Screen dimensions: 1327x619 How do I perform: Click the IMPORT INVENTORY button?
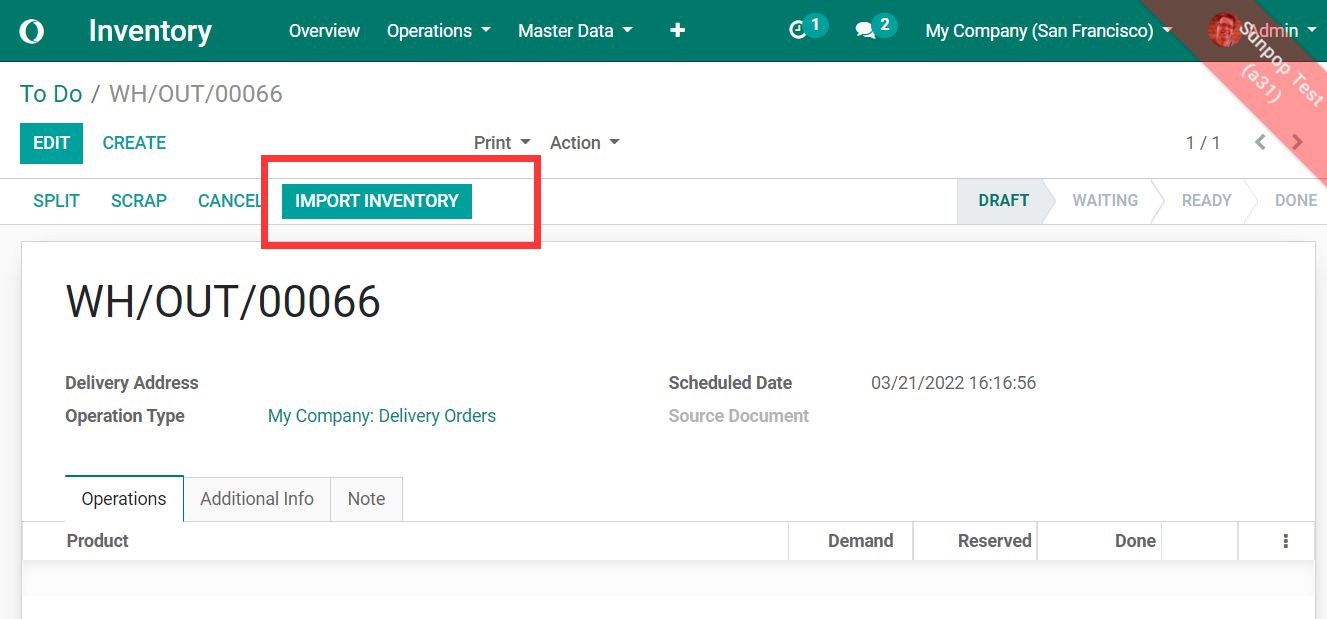pyautogui.click(x=377, y=201)
